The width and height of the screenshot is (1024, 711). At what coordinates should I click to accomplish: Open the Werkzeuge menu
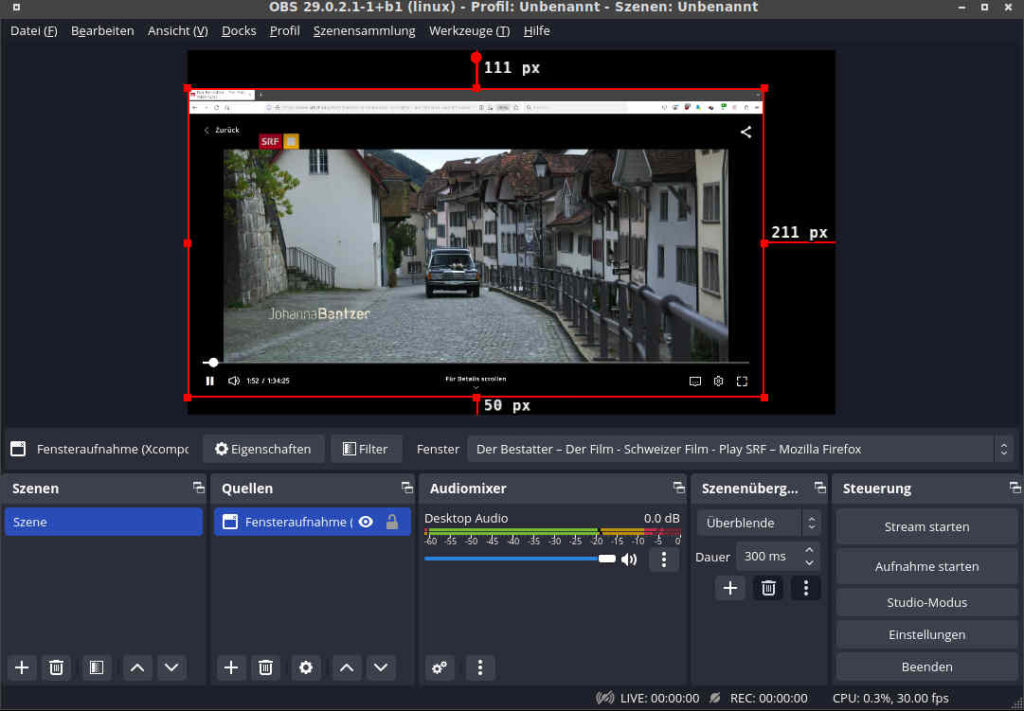(x=470, y=31)
